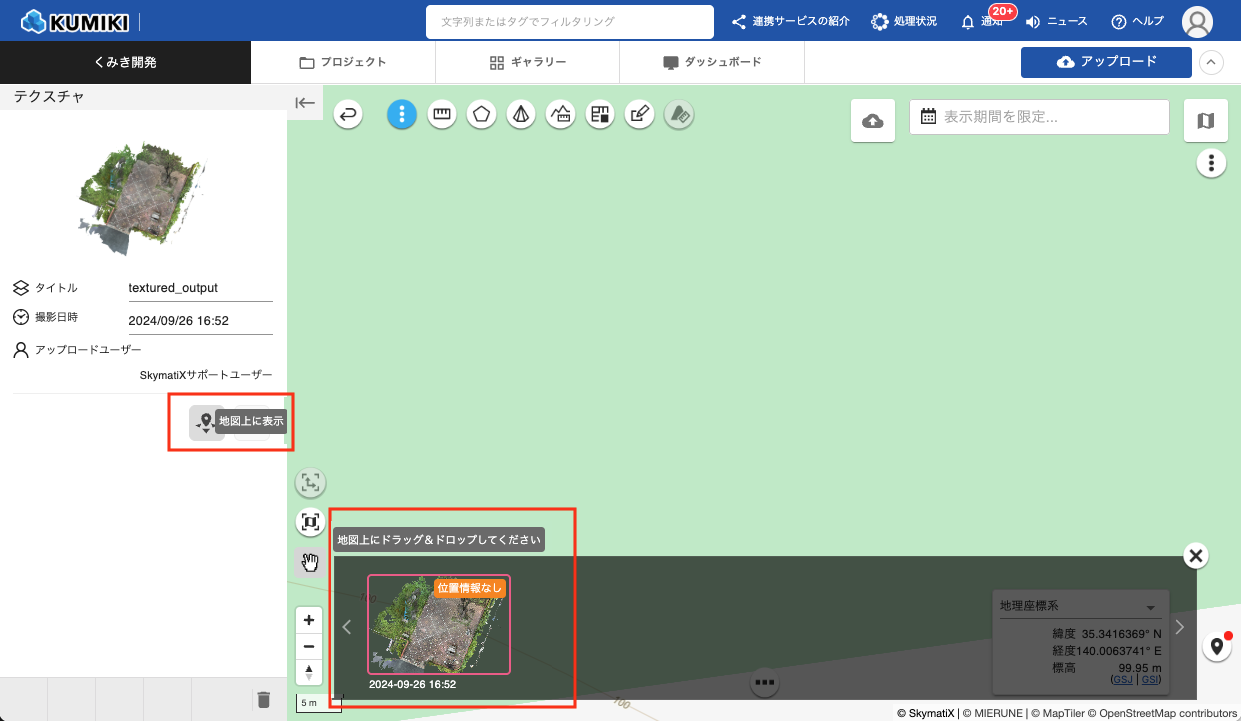Click the pencil annotation edit tool
The height and width of the screenshot is (721, 1241).
639,115
